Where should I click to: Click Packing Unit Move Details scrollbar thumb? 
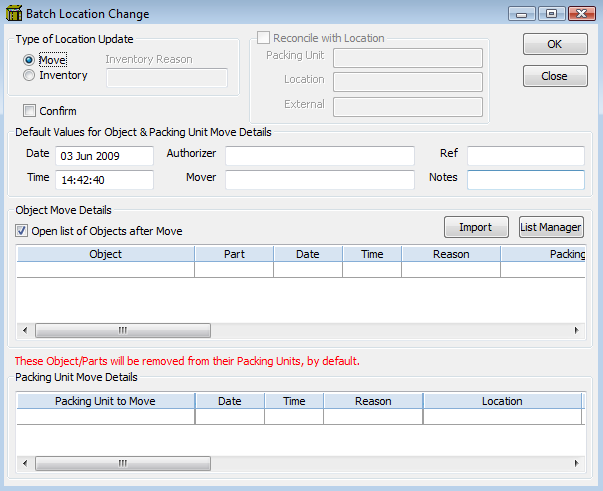(x=123, y=463)
